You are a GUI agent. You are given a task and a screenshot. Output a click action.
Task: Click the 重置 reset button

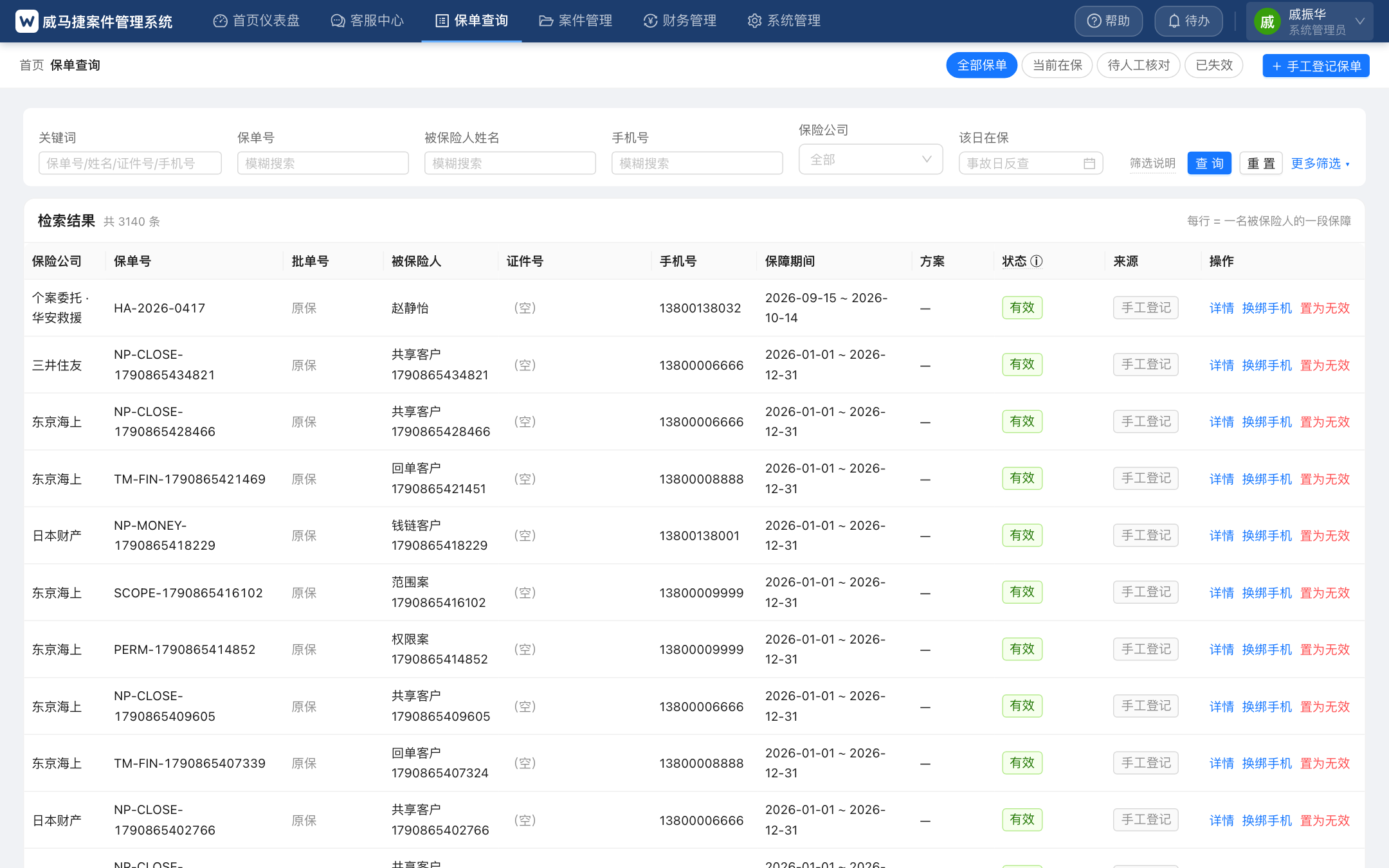click(x=1260, y=163)
